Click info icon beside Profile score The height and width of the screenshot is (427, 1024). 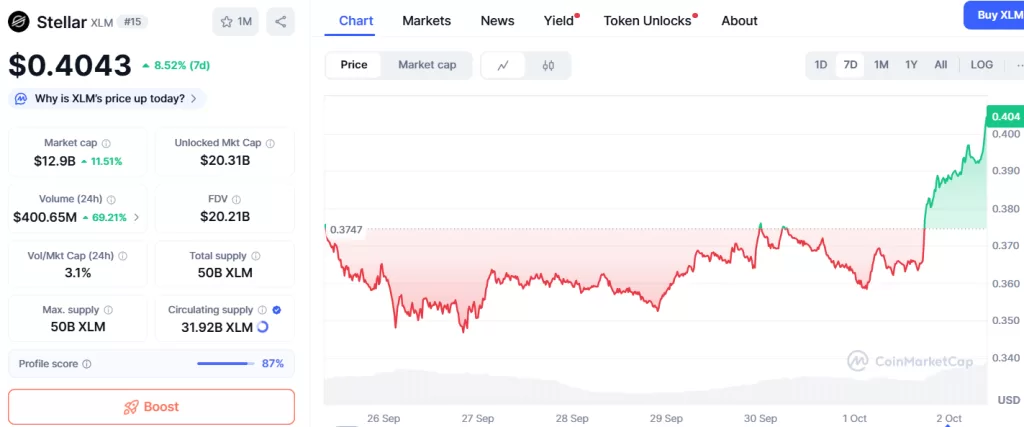point(87,364)
